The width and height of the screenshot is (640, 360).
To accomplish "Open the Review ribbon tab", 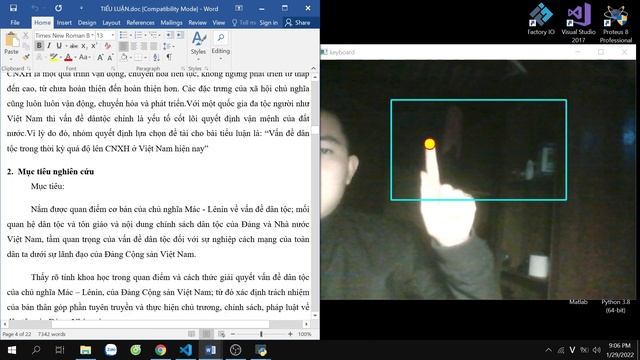I will click(198, 22).
